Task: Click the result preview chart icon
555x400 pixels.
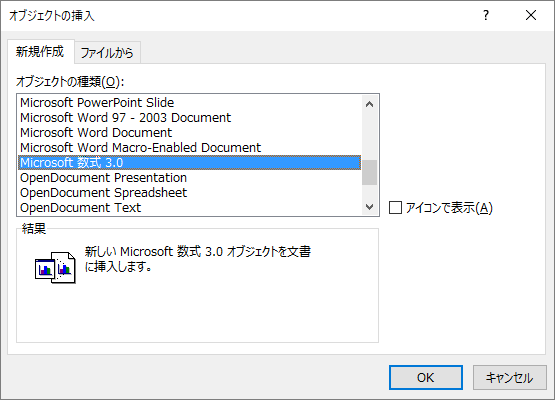Action: (x=55, y=268)
